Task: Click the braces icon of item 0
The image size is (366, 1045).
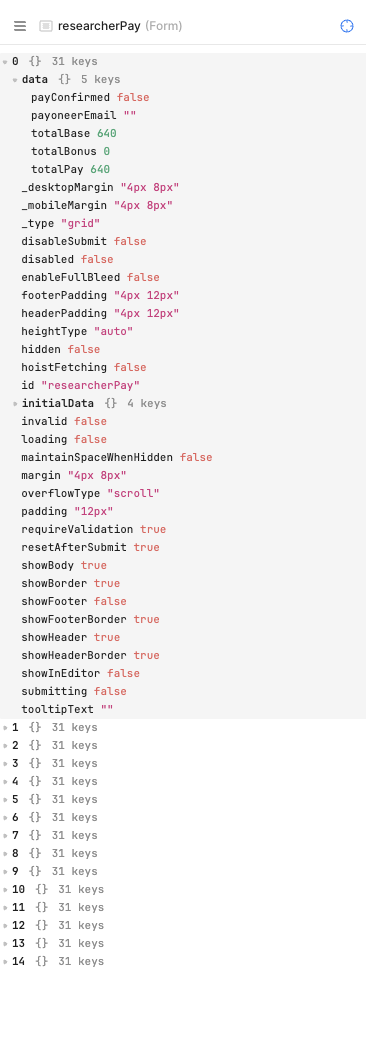Action: point(35,61)
